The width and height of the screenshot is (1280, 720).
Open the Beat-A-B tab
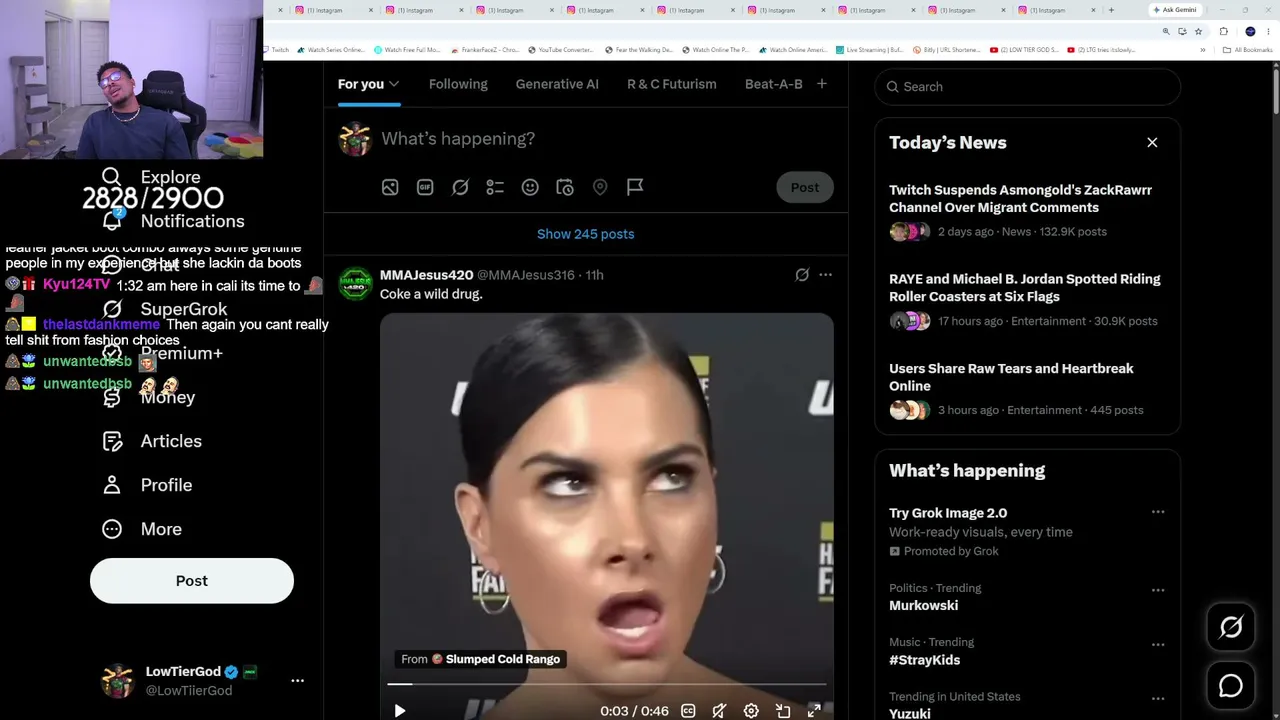tap(774, 84)
